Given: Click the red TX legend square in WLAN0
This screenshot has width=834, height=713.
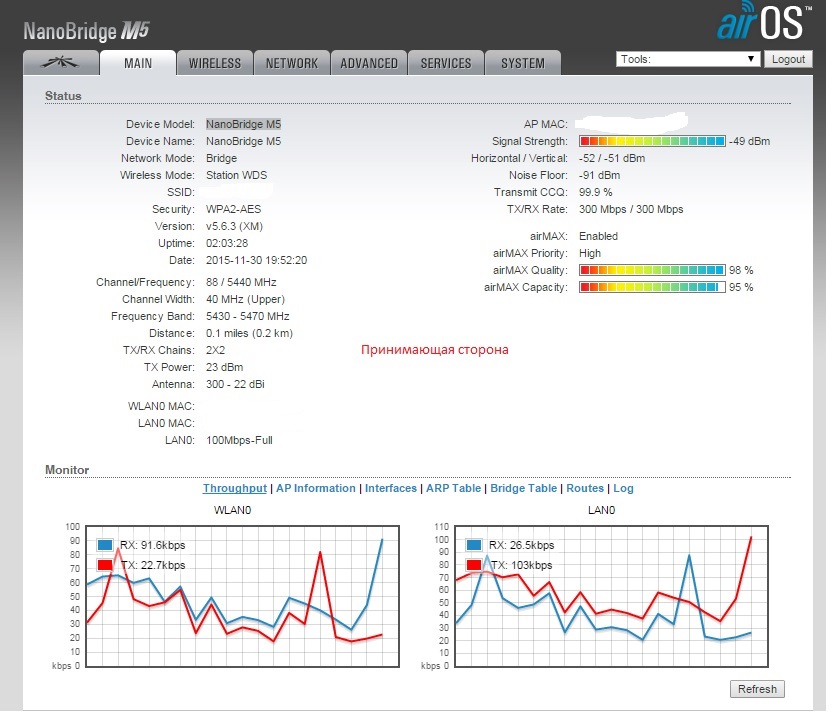Looking at the screenshot, I should [105, 565].
